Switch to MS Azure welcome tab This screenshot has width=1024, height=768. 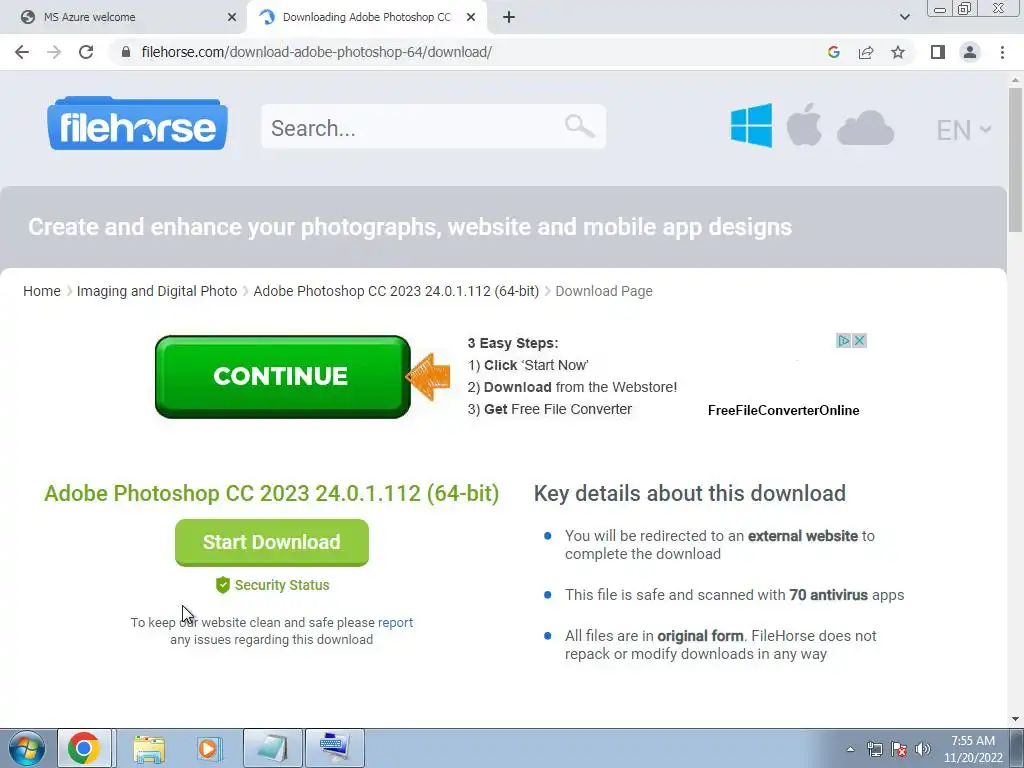(x=124, y=17)
